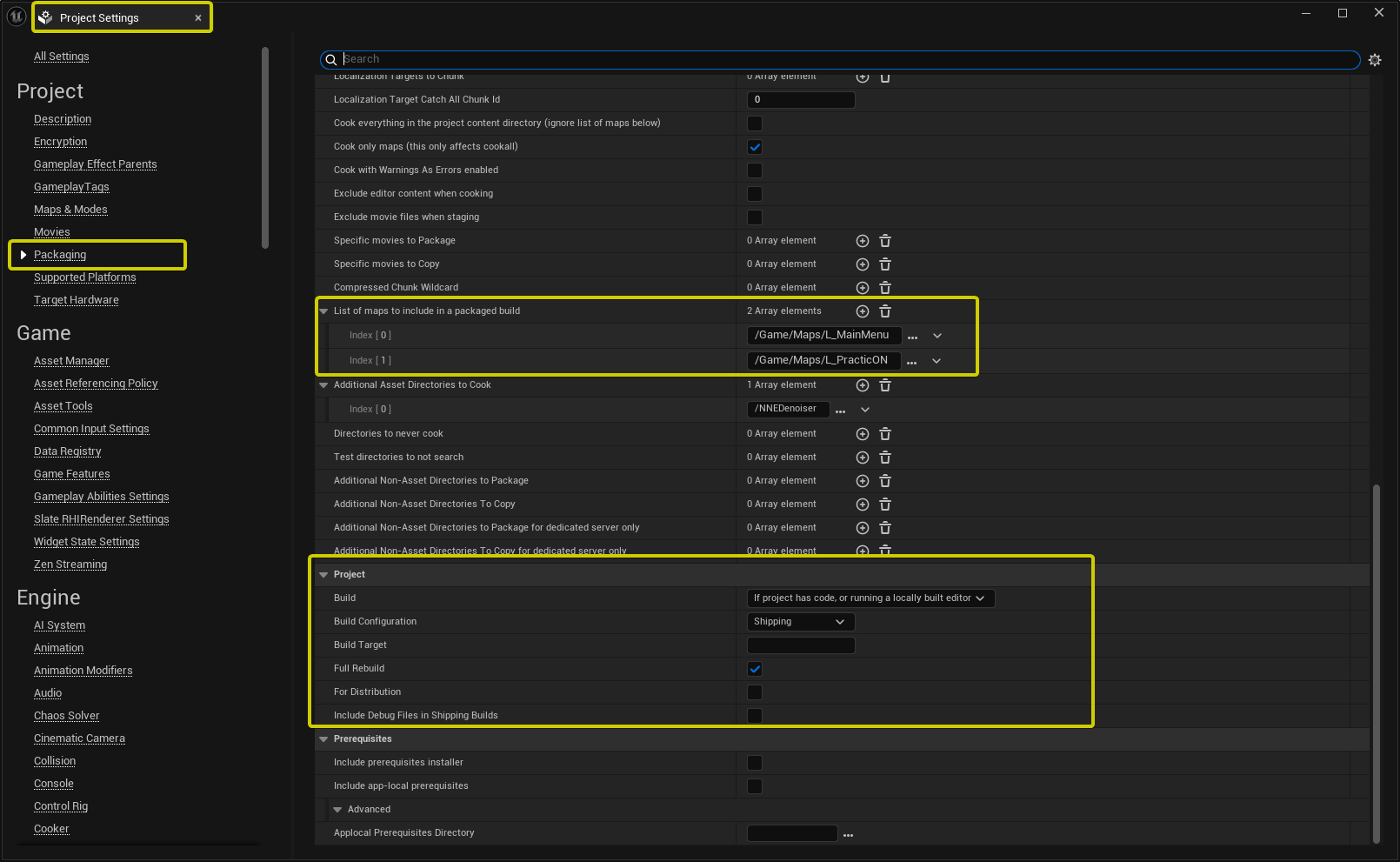Add element to List of maps array

[x=862, y=311]
